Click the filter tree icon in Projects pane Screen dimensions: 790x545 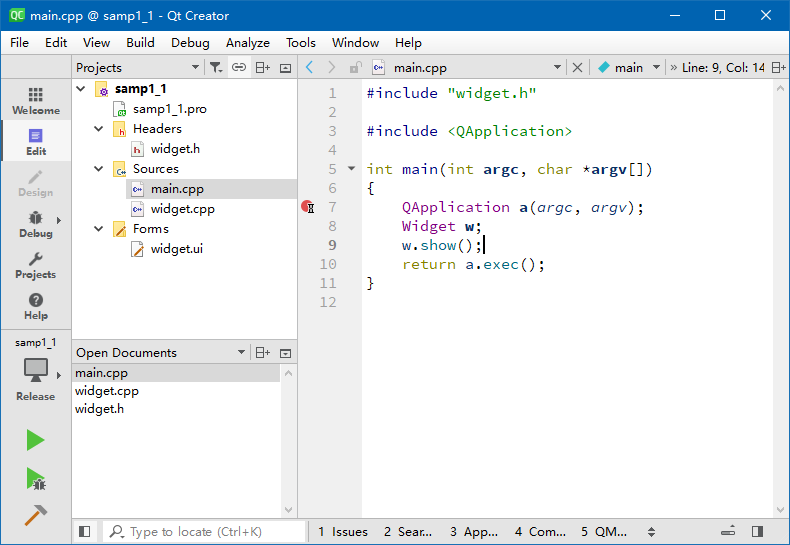215,68
